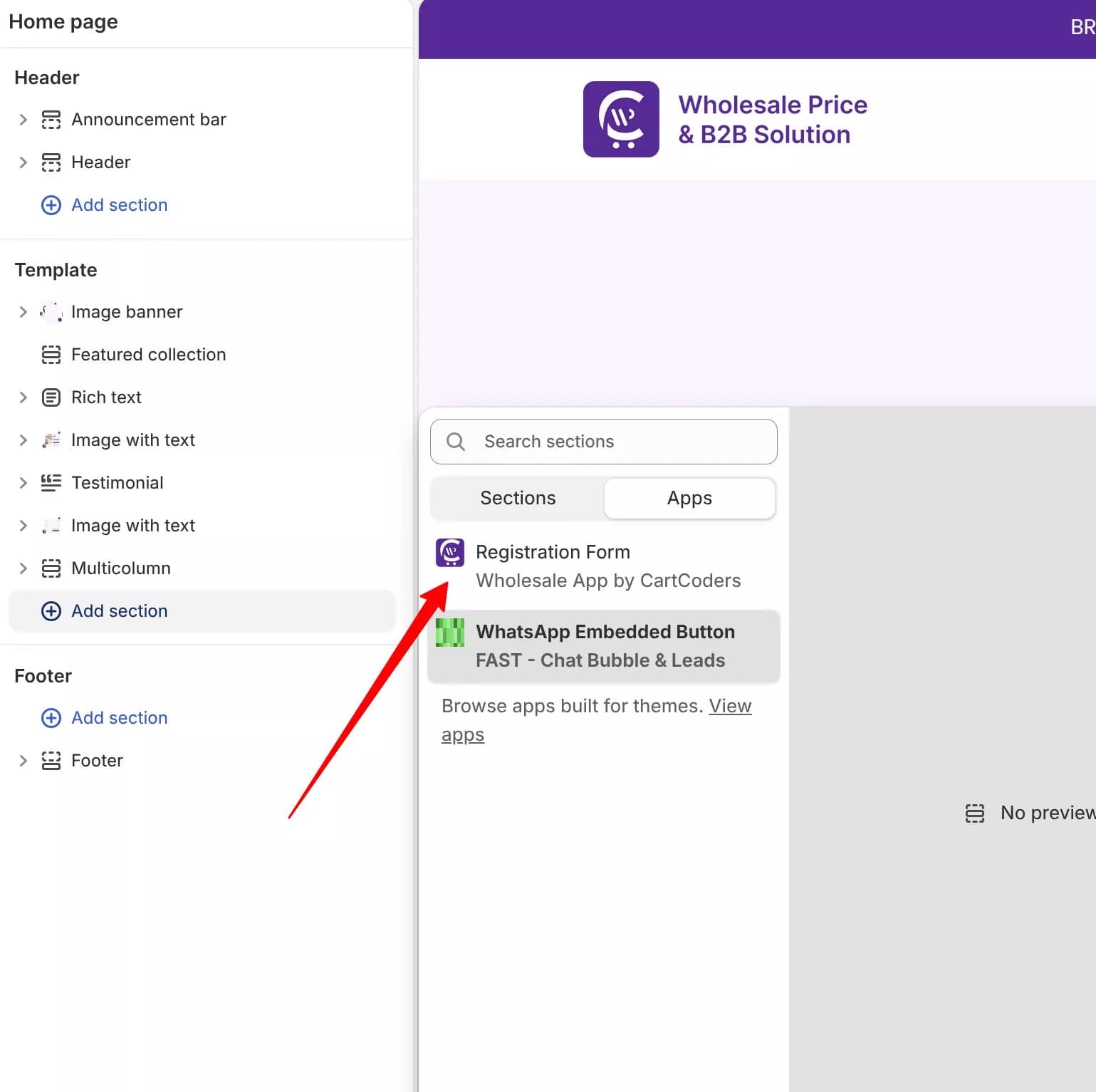Select the Multicolumn section
Viewport: 1096px width, 1092px height.
click(x=202, y=568)
